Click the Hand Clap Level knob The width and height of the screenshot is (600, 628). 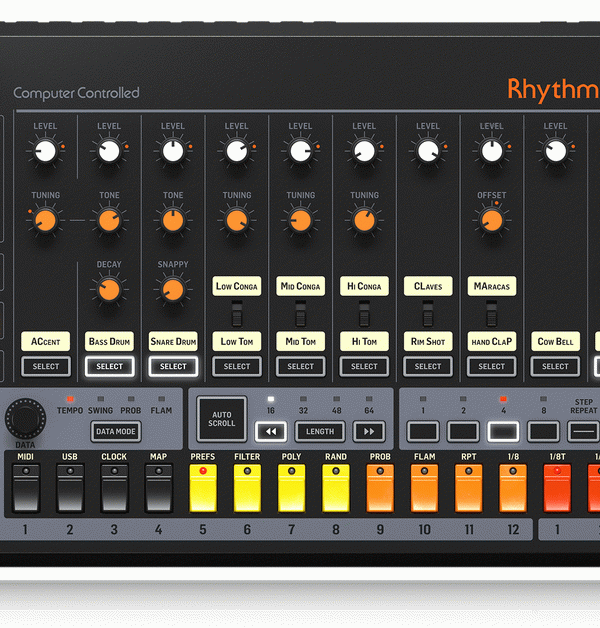click(x=491, y=151)
